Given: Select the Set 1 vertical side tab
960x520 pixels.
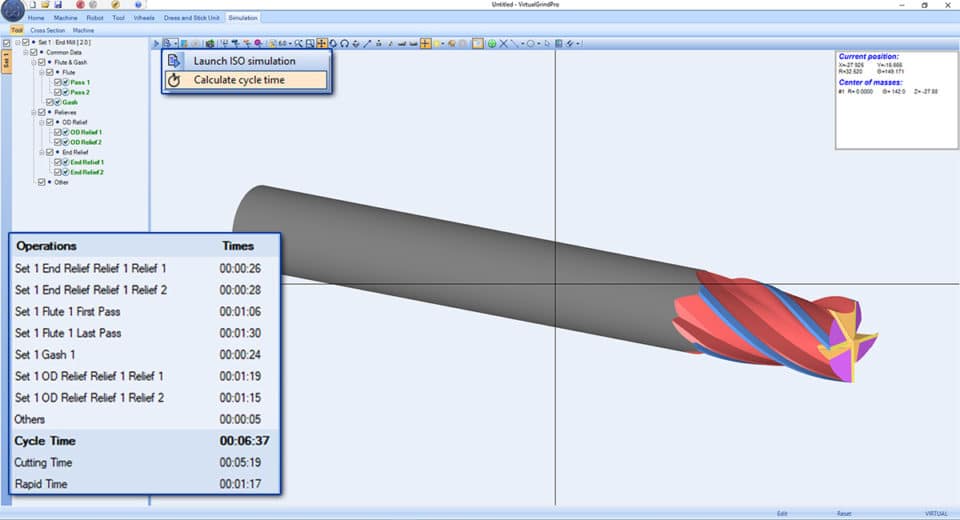Looking at the screenshot, I should pos(5,61).
